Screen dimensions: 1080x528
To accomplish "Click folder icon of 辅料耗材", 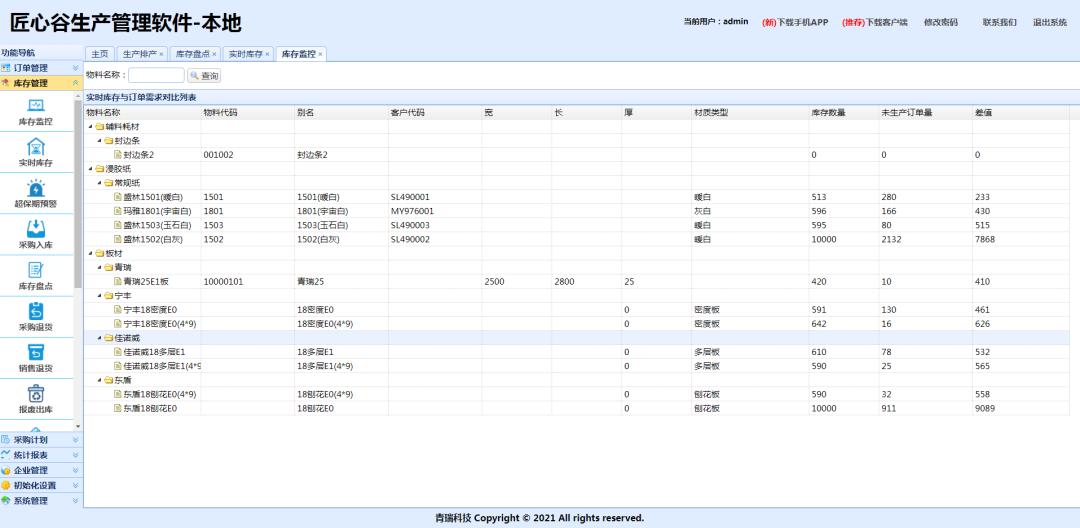I will [x=100, y=127].
